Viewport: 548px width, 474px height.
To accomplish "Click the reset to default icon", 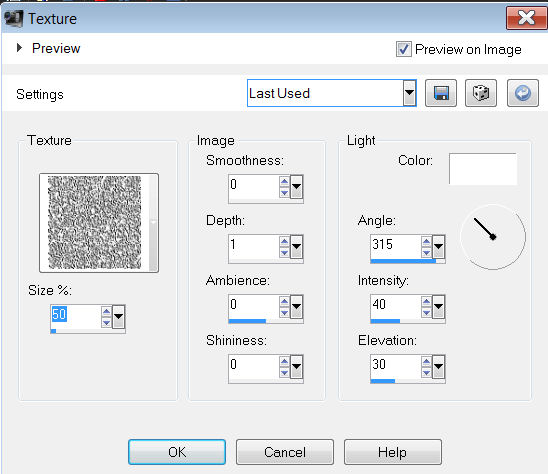I will click(523, 93).
